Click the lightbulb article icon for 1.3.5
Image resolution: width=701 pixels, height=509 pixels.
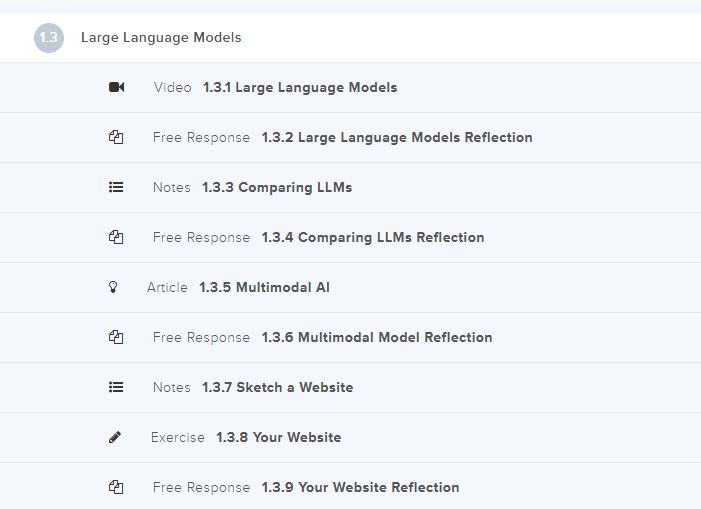pyautogui.click(x=113, y=287)
